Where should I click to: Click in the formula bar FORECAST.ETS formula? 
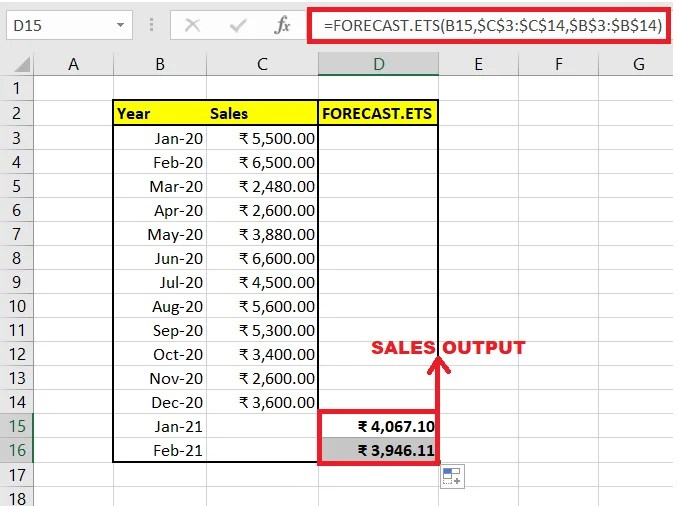[493, 26]
